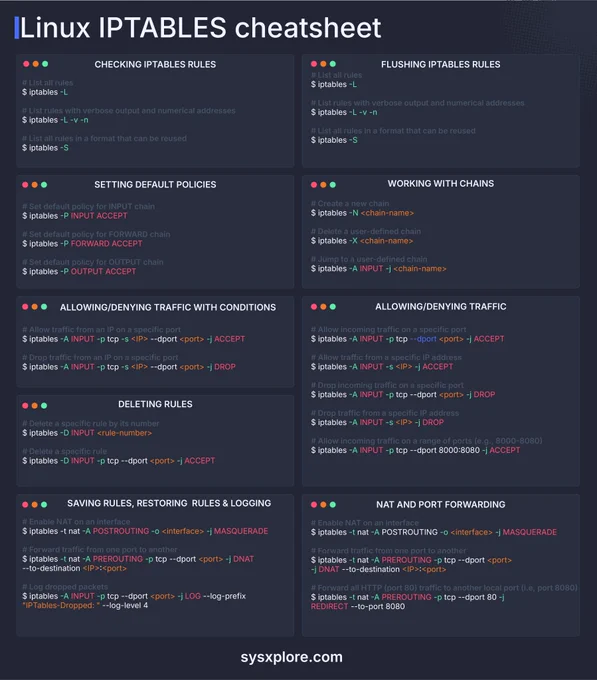Select the iptables -P INPUT ACCEPT command

tap(75, 216)
